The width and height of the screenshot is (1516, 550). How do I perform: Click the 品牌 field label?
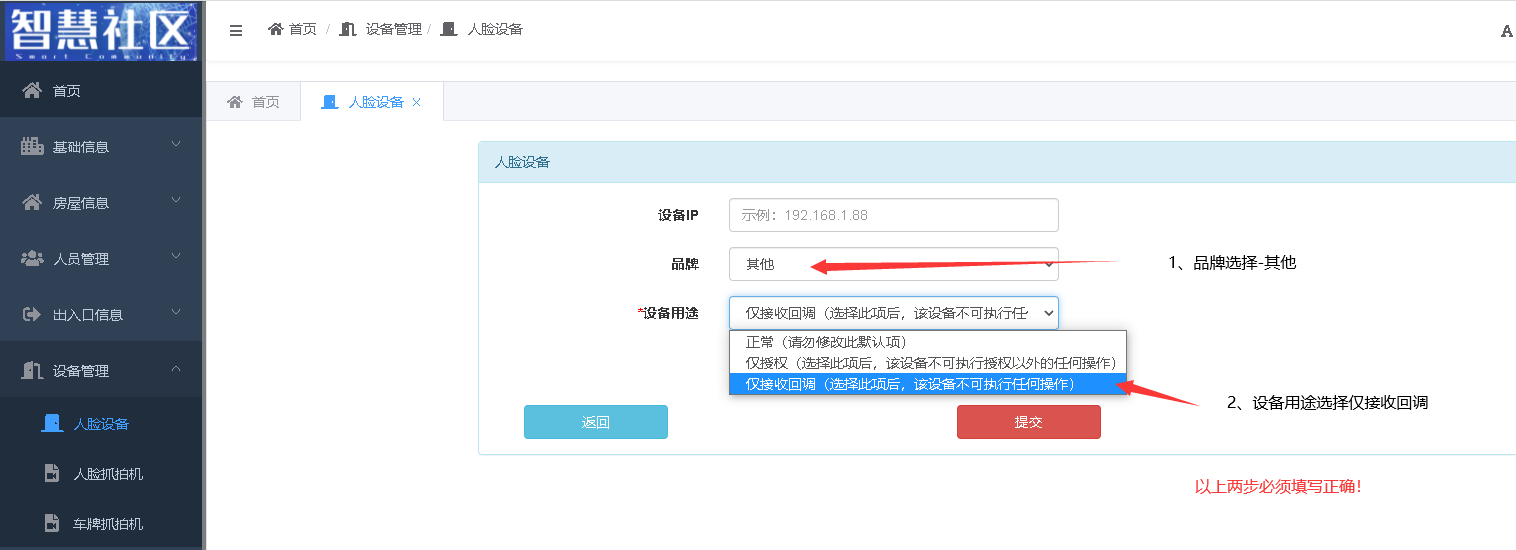point(685,264)
